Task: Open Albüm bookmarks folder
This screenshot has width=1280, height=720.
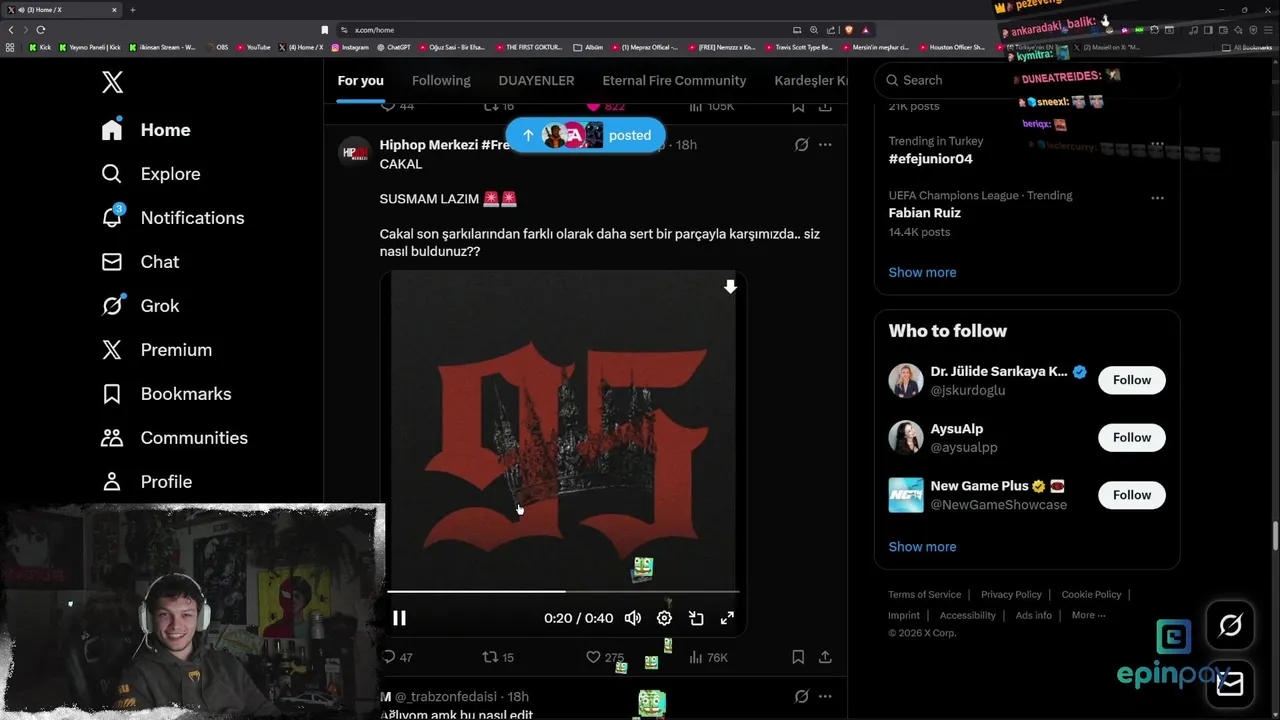Action: pyautogui.click(x=589, y=47)
